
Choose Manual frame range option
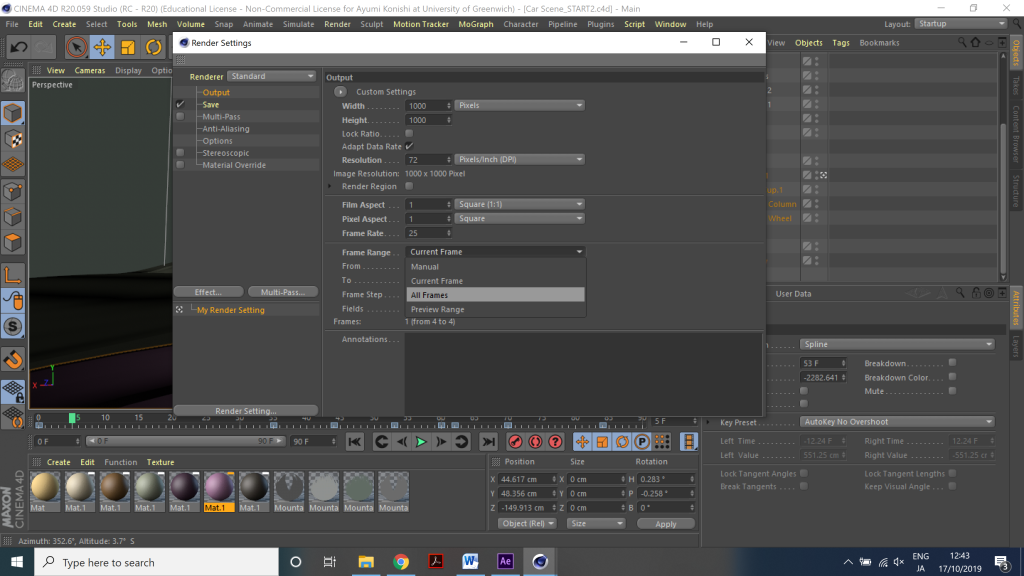coord(495,266)
